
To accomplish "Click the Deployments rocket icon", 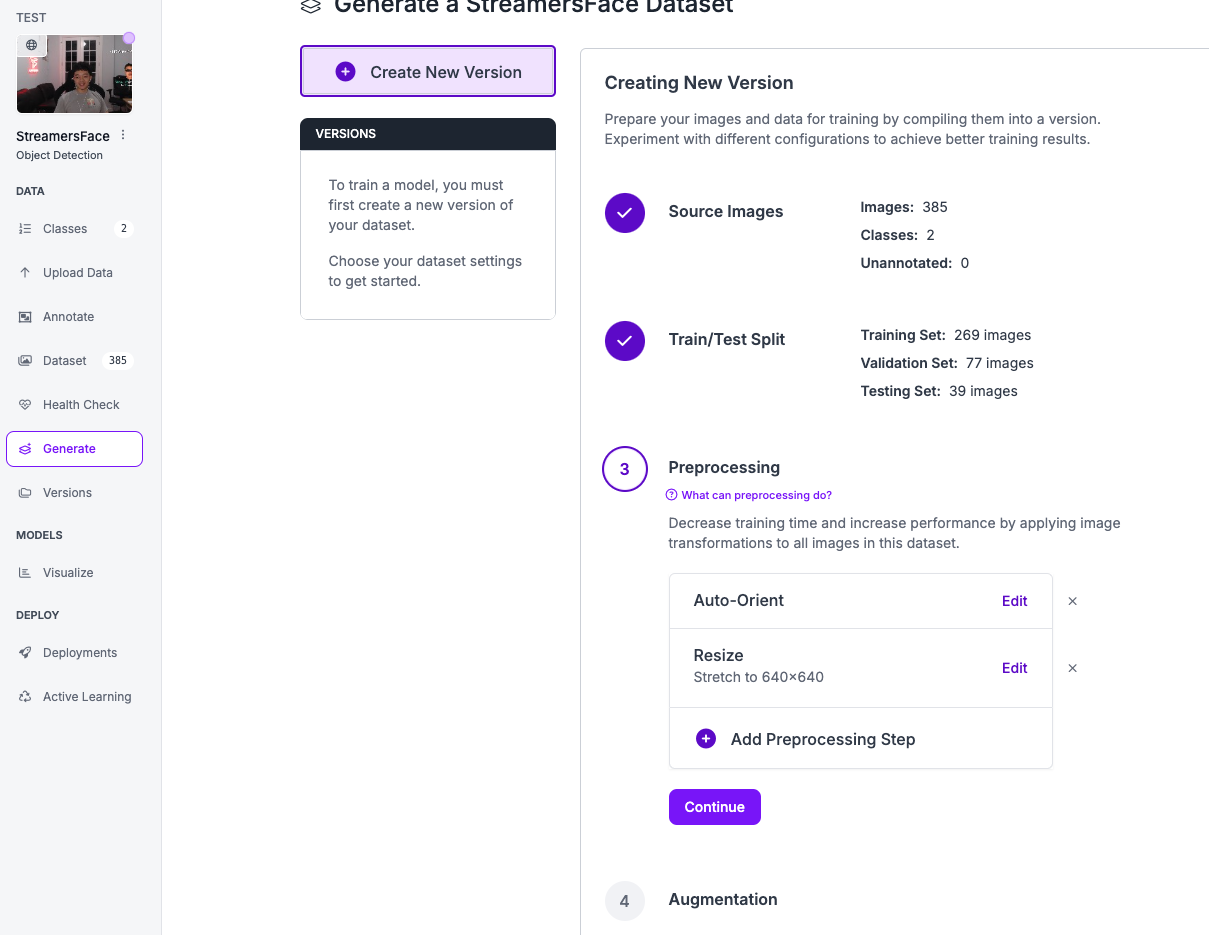I will tap(25, 653).
